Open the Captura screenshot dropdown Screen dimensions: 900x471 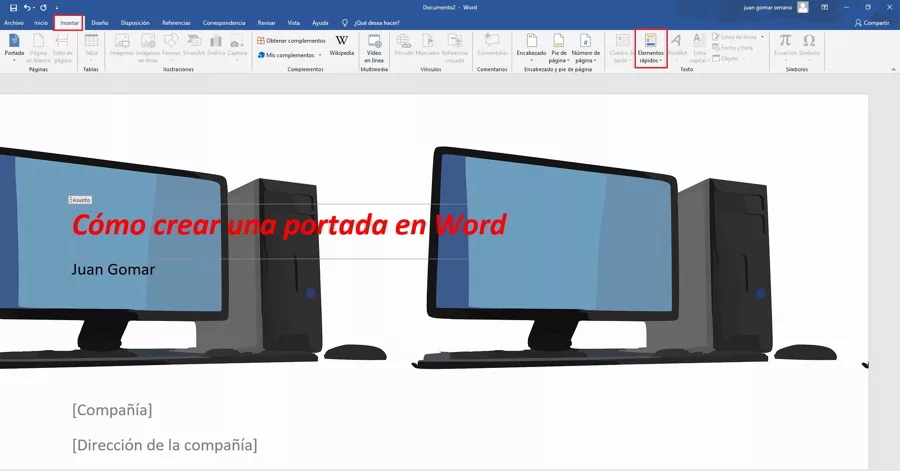pos(237,47)
